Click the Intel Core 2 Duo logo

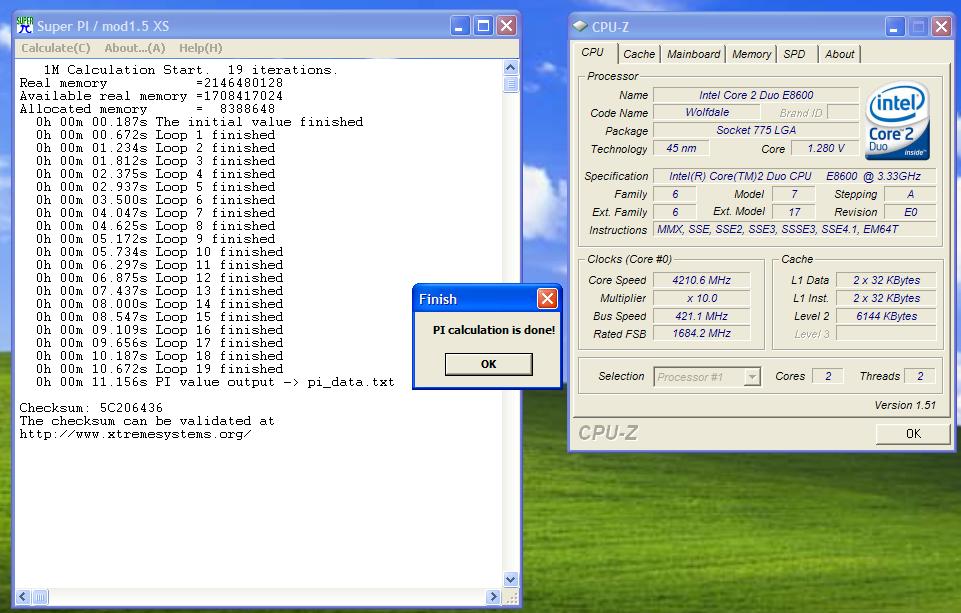pyautogui.click(x=897, y=121)
